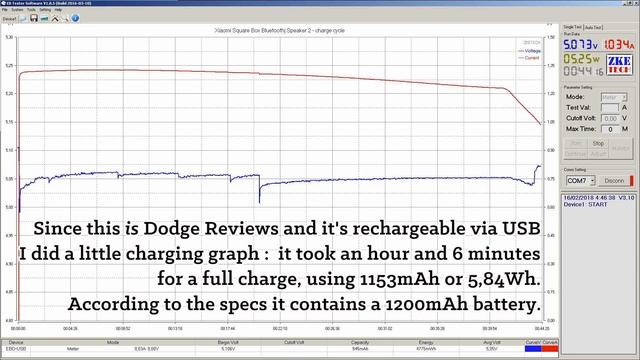This screenshot has width=640, height=360.
Task: Click the Test Val input field
Action: click(x=610, y=107)
